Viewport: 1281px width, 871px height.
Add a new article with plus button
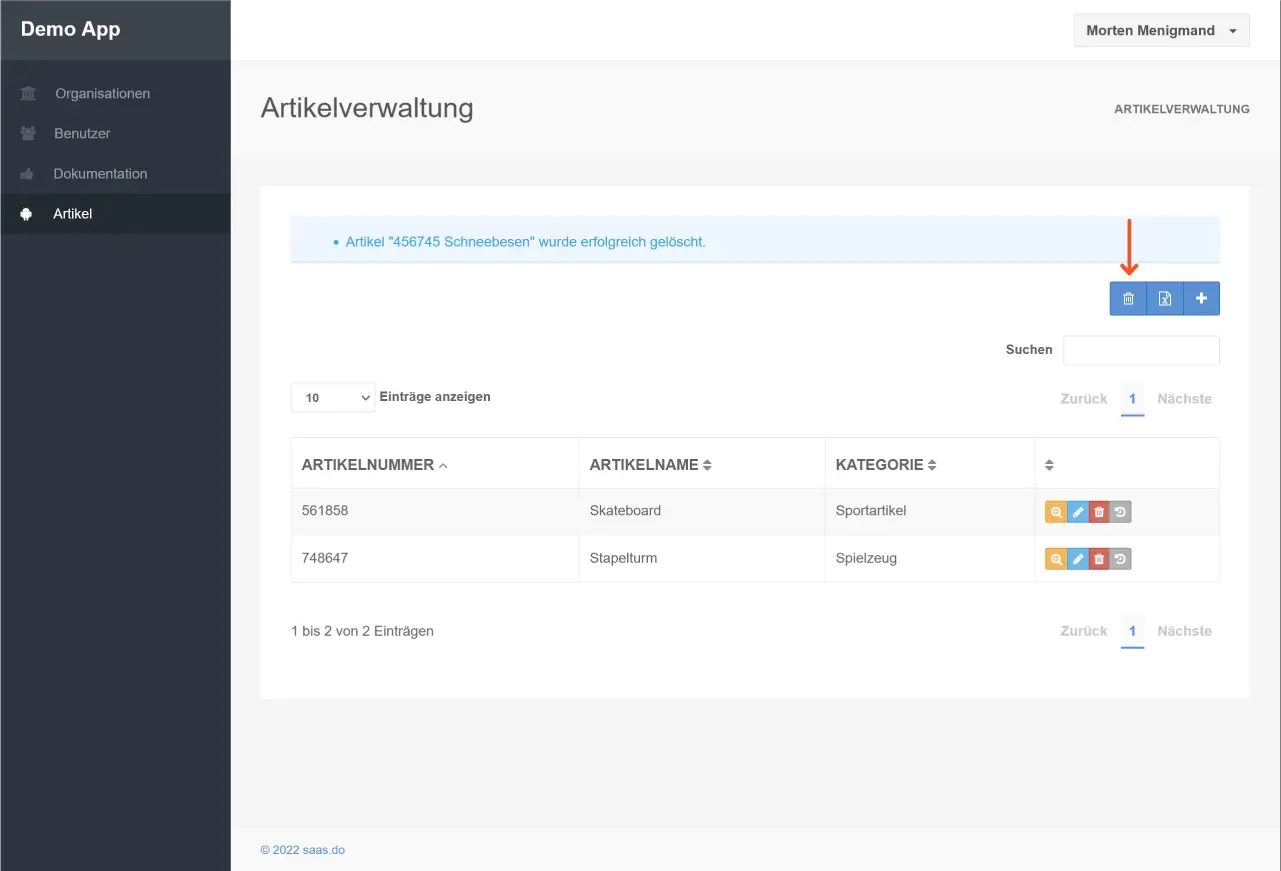click(1201, 299)
